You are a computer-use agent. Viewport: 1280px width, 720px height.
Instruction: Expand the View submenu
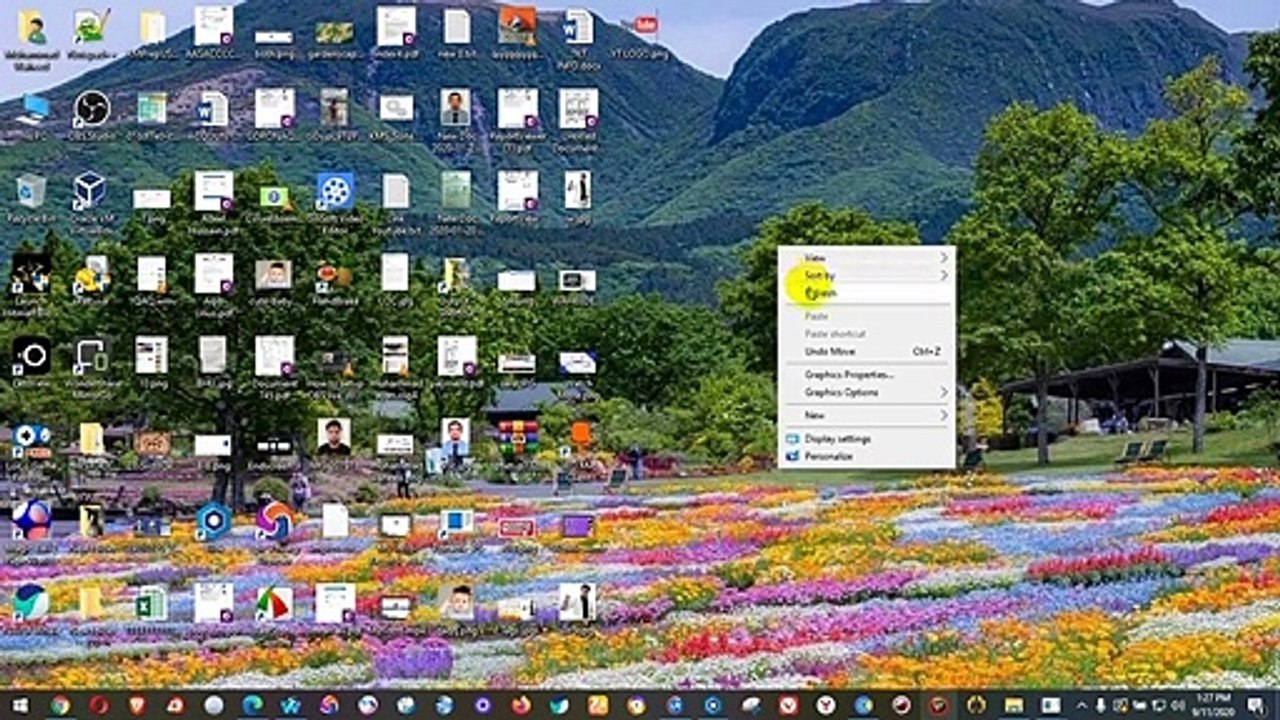[866, 258]
